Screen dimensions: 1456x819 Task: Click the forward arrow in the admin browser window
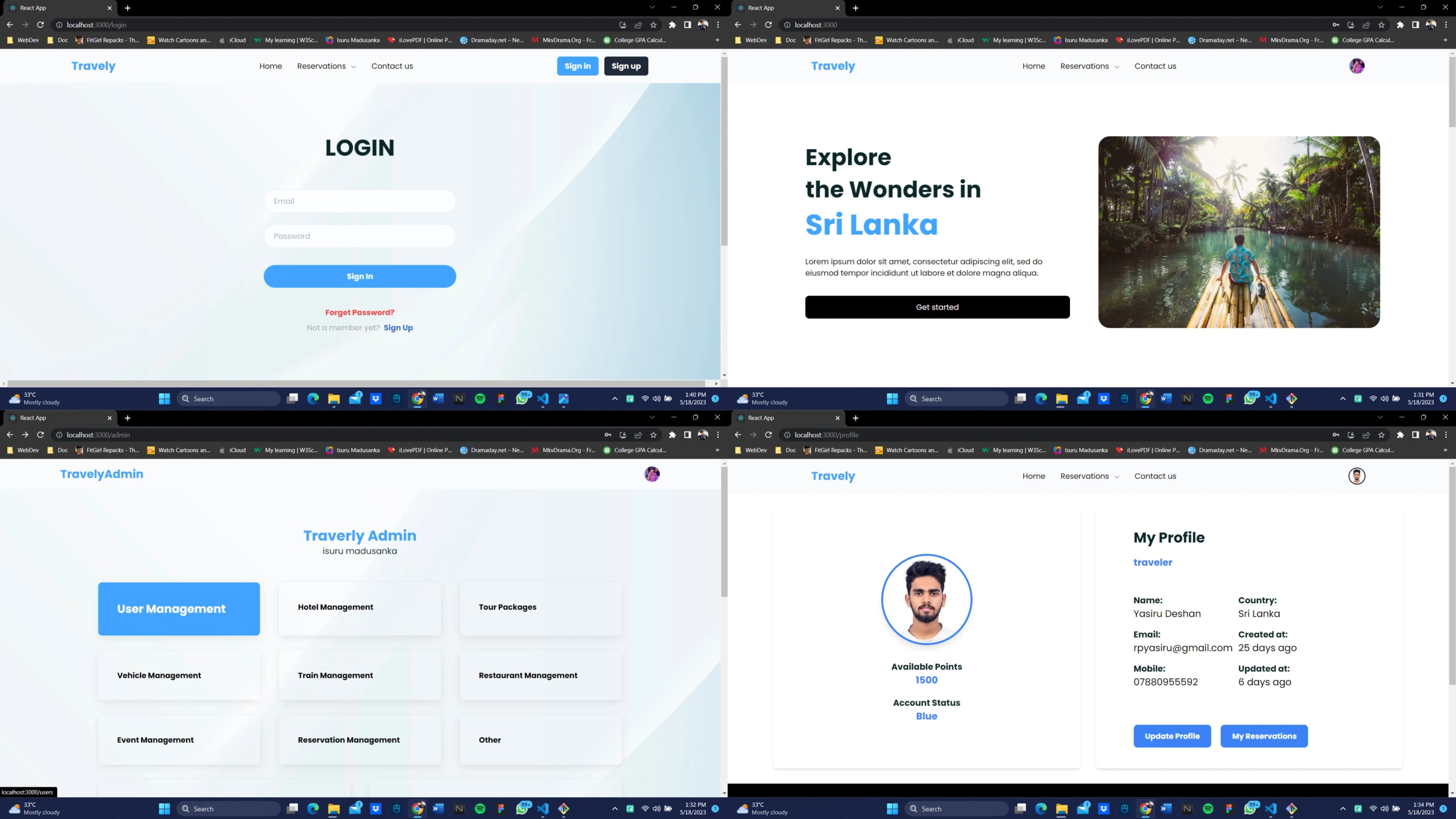[x=25, y=435]
